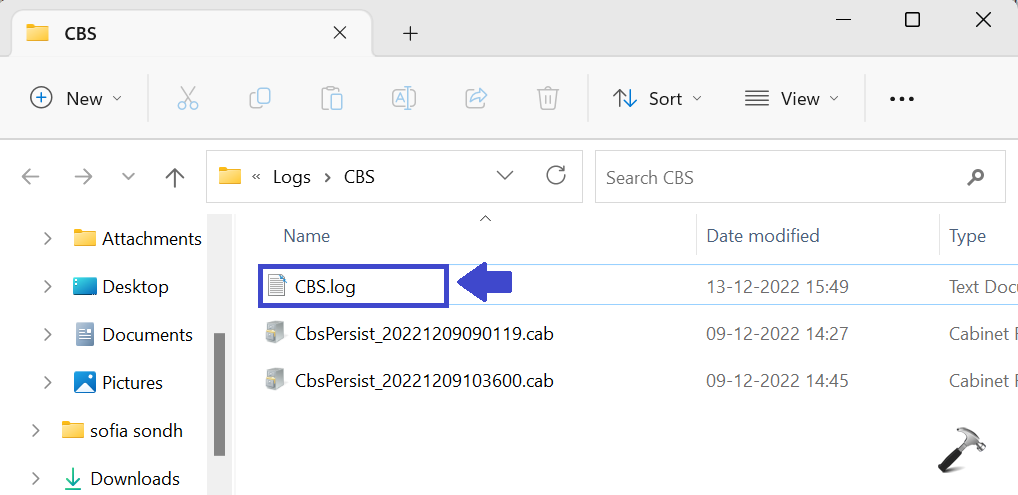This screenshot has width=1018, height=495.
Task: Click the Cut scissors icon
Action: click(x=187, y=98)
